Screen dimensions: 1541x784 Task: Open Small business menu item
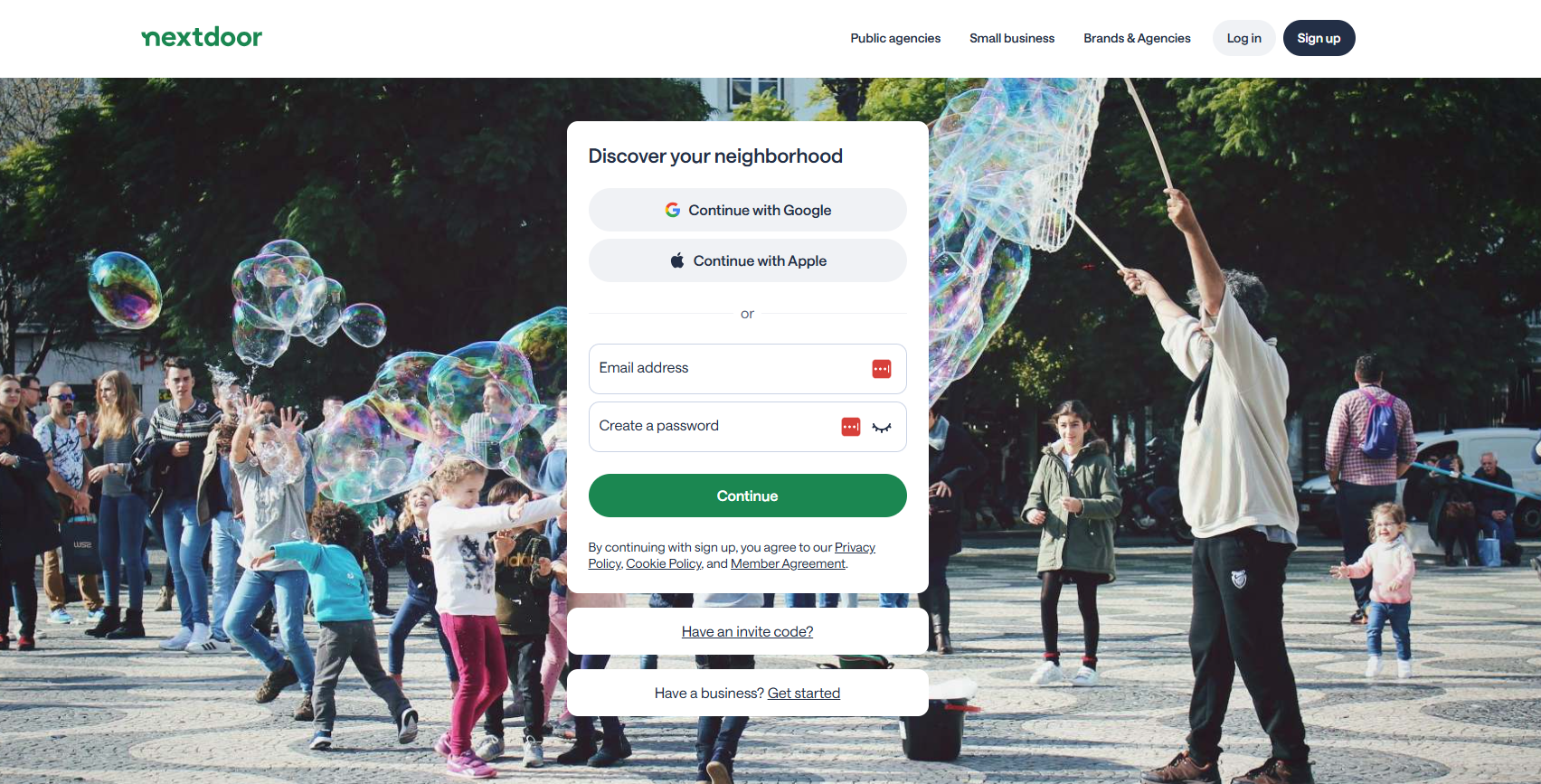pos(1012,38)
